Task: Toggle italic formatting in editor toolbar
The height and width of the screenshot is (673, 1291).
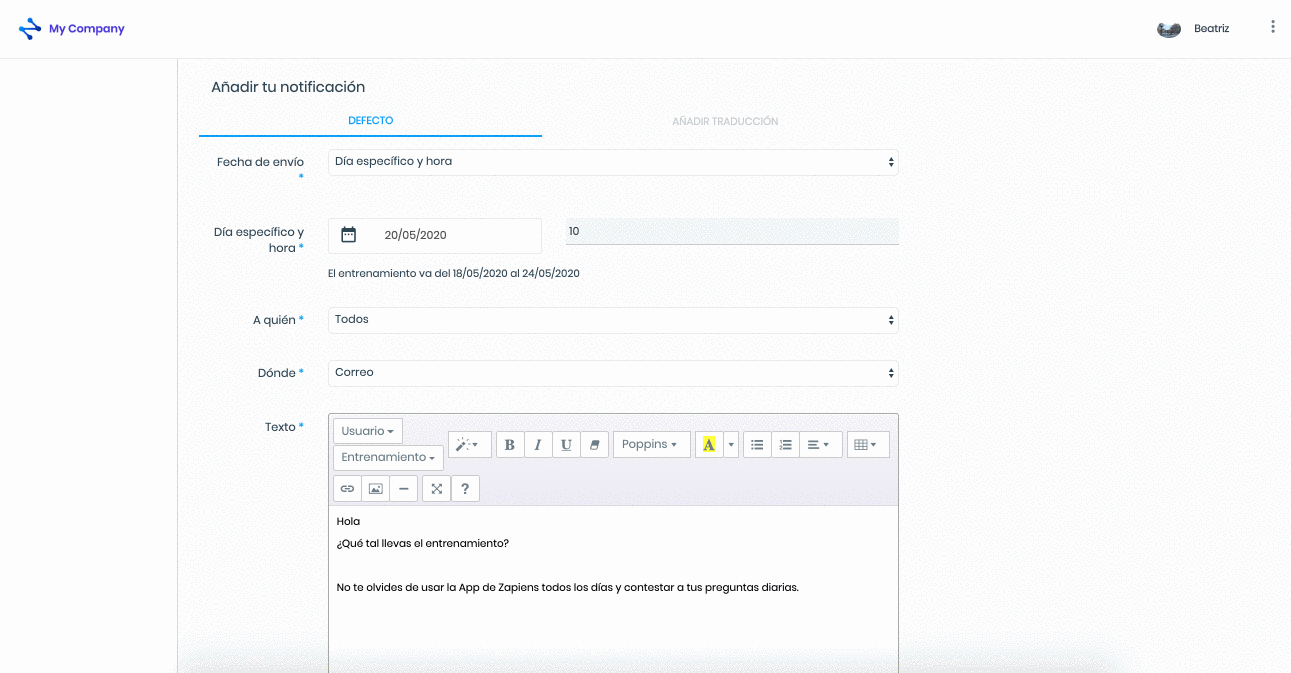Action: pyautogui.click(x=538, y=445)
